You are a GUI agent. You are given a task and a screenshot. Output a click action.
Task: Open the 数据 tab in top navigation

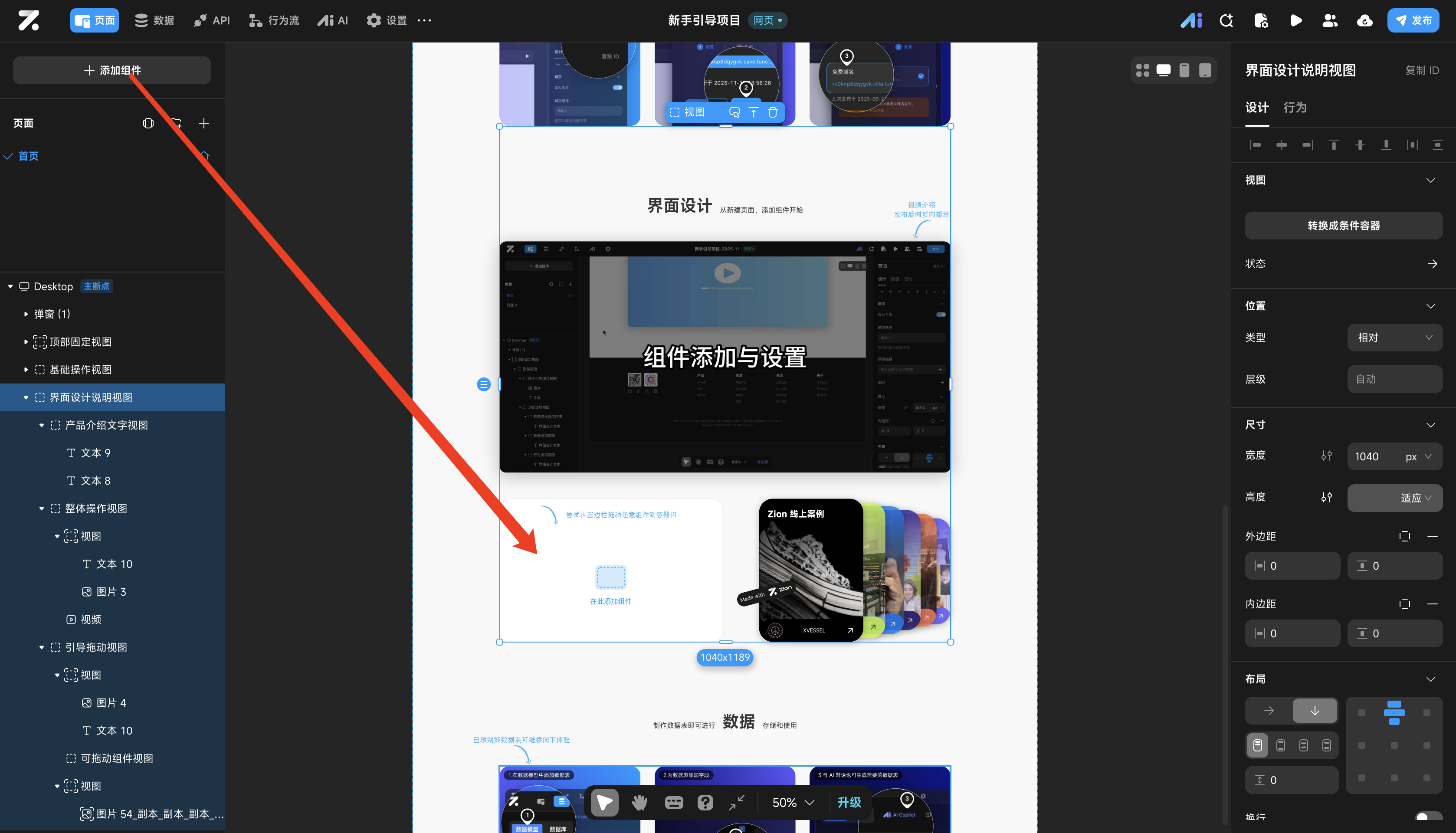coord(154,20)
